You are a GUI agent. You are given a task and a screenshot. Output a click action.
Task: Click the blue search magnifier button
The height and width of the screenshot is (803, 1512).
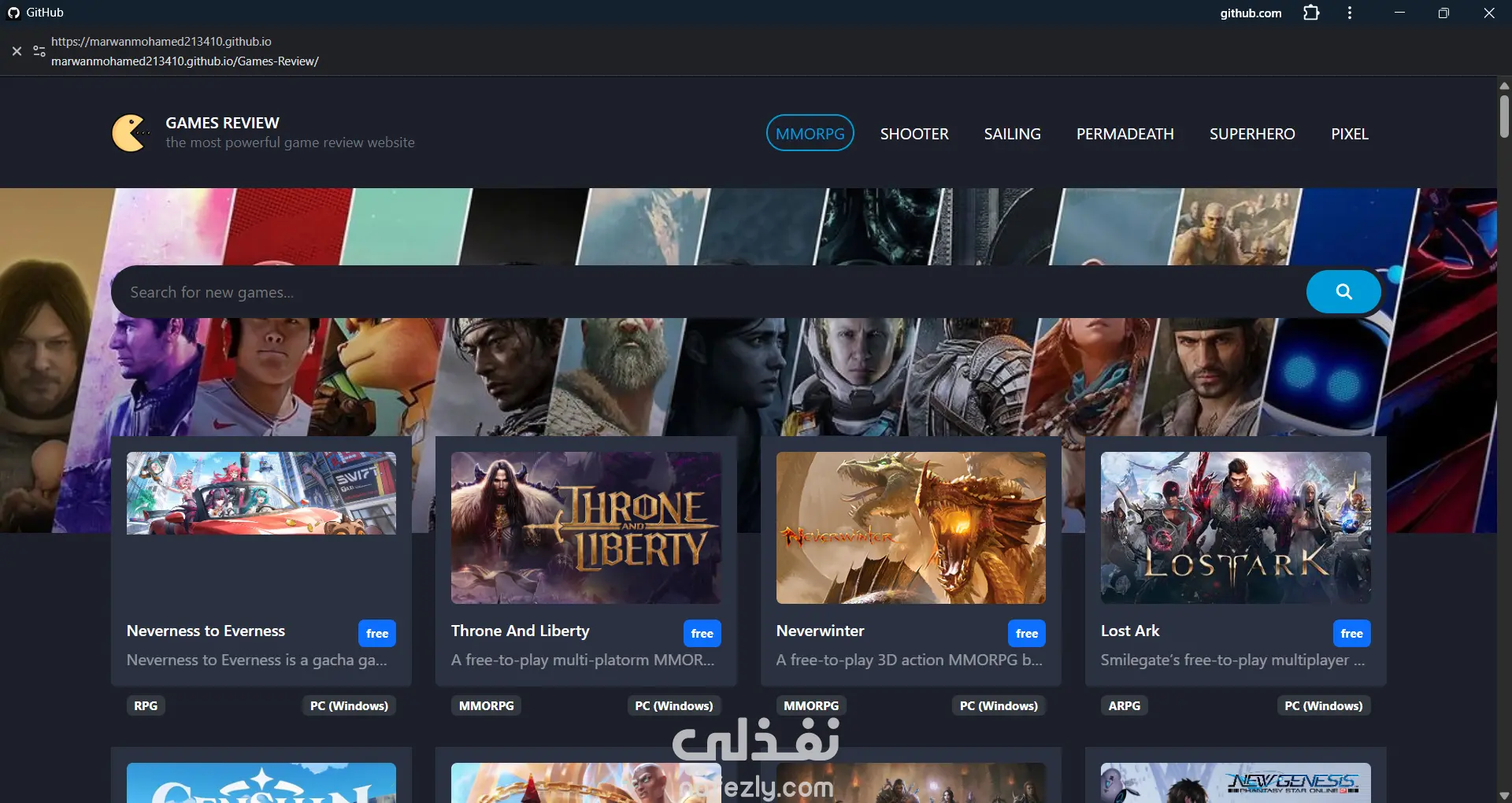click(x=1343, y=292)
